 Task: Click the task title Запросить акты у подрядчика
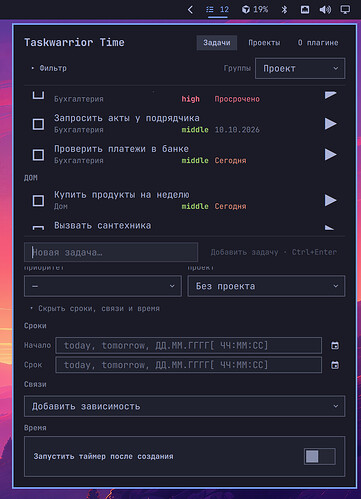[127, 118]
